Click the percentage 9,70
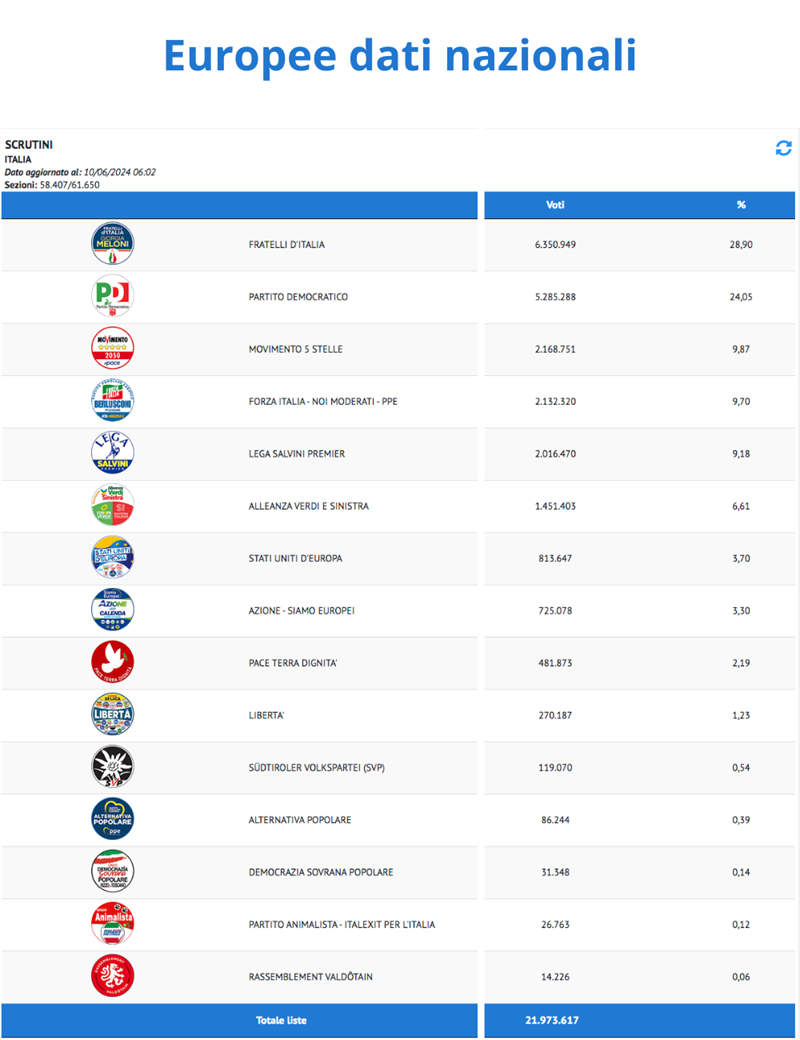 tap(741, 402)
